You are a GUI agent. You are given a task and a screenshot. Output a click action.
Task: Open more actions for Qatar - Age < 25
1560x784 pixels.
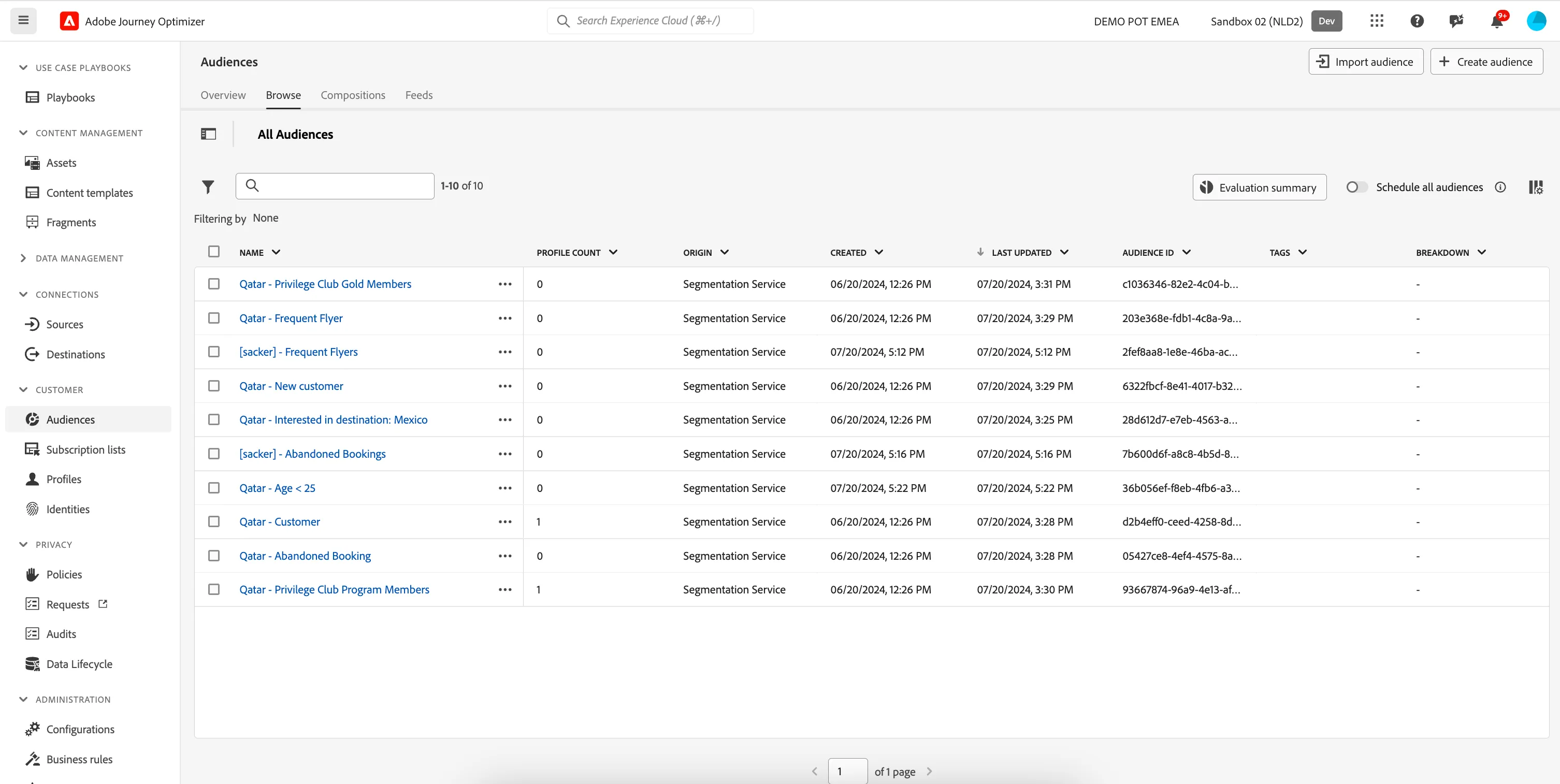pyautogui.click(x=505, y=487)
